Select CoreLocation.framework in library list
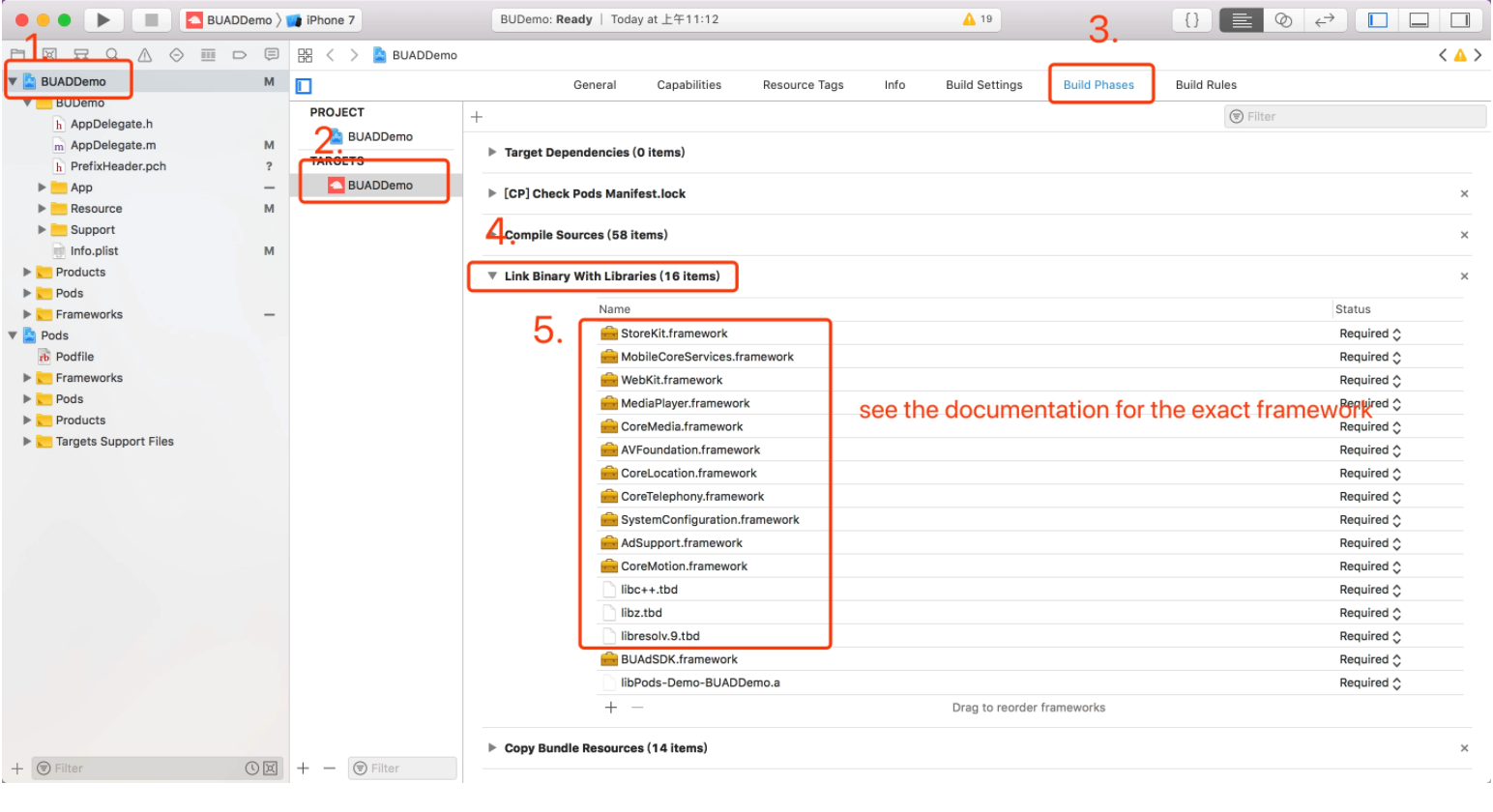This screenshot has width=1493, height=812. click(688, 474)
